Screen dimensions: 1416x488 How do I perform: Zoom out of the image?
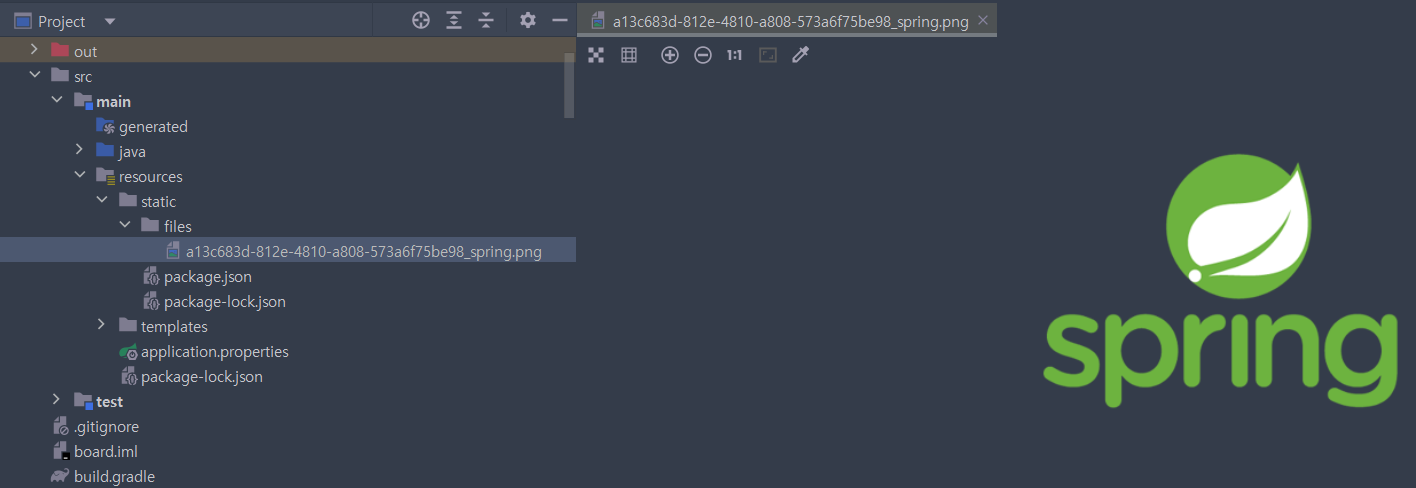[x=703, y=55]
